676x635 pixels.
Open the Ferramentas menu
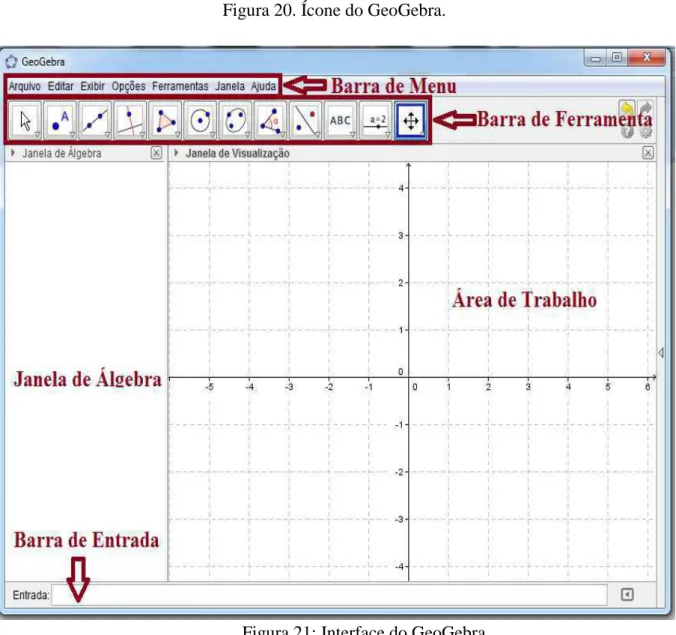pos(180,86)
